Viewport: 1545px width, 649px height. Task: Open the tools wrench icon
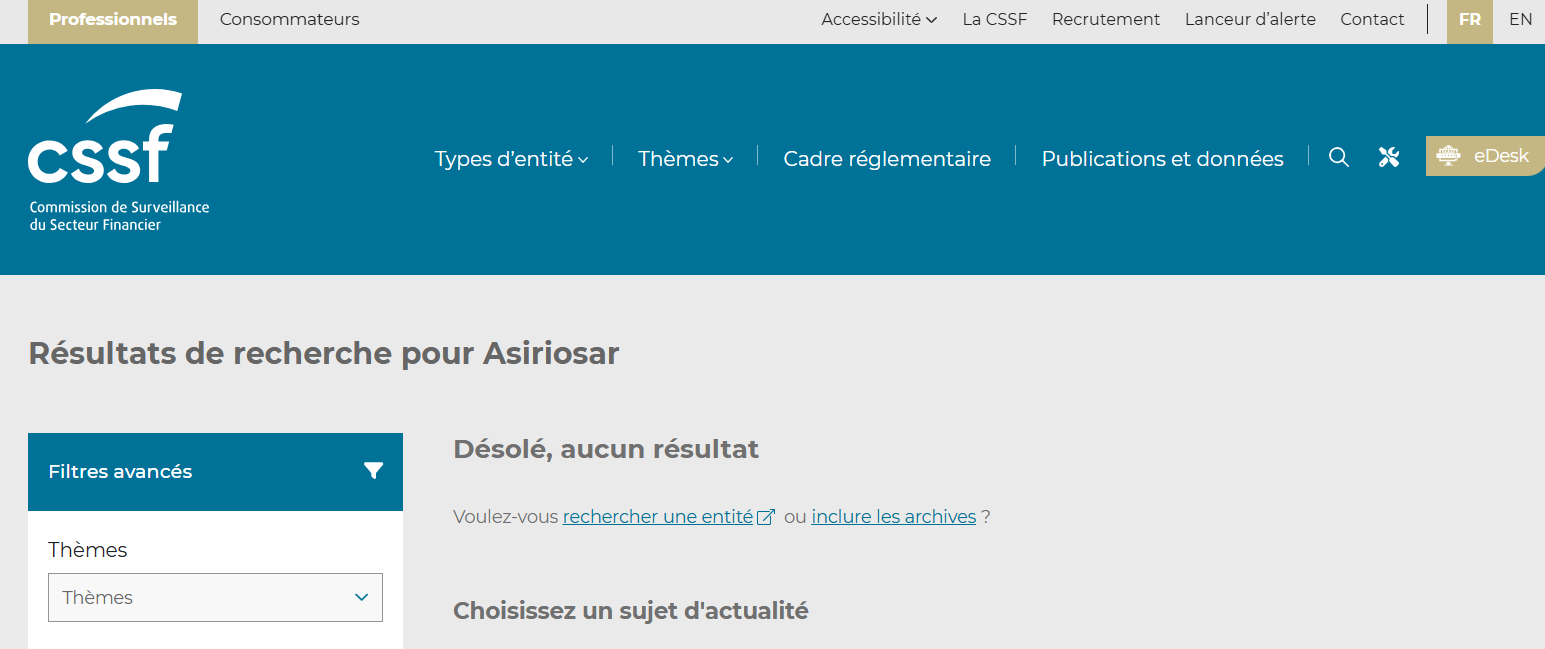click(x=1388, y=157)
